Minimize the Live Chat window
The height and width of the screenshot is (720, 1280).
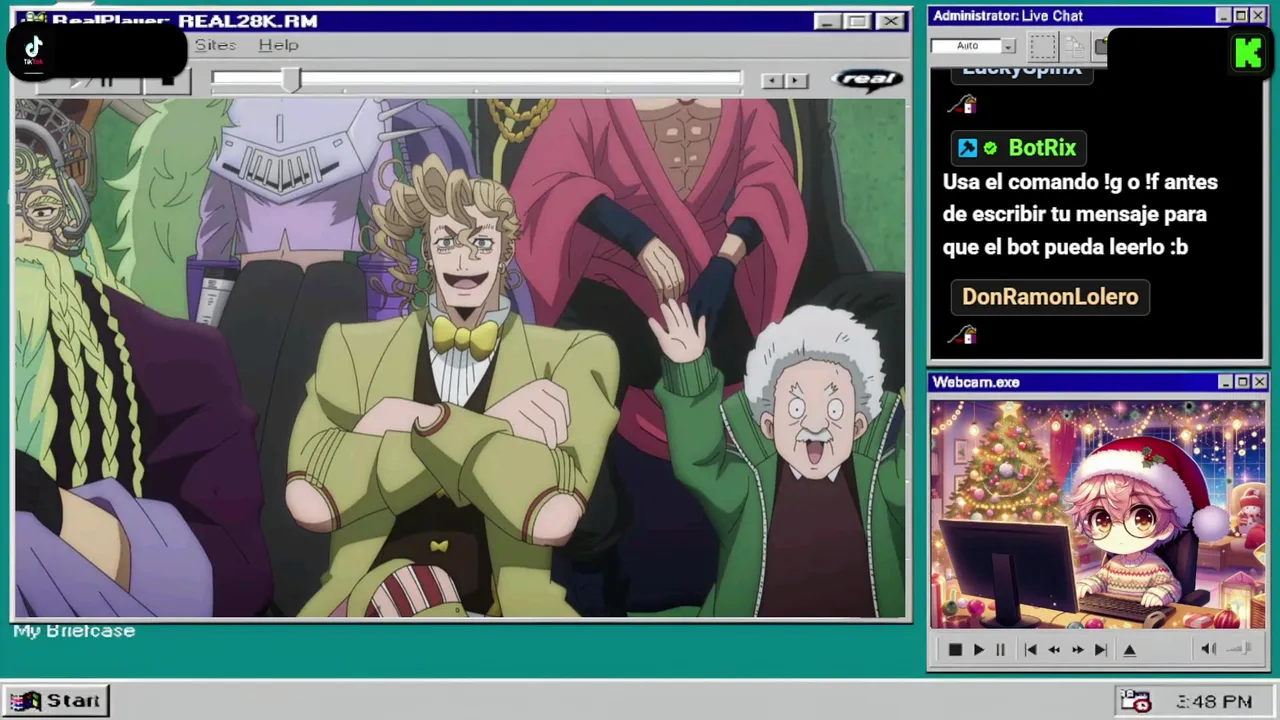pyautogui.click(x=1223, y=16)
